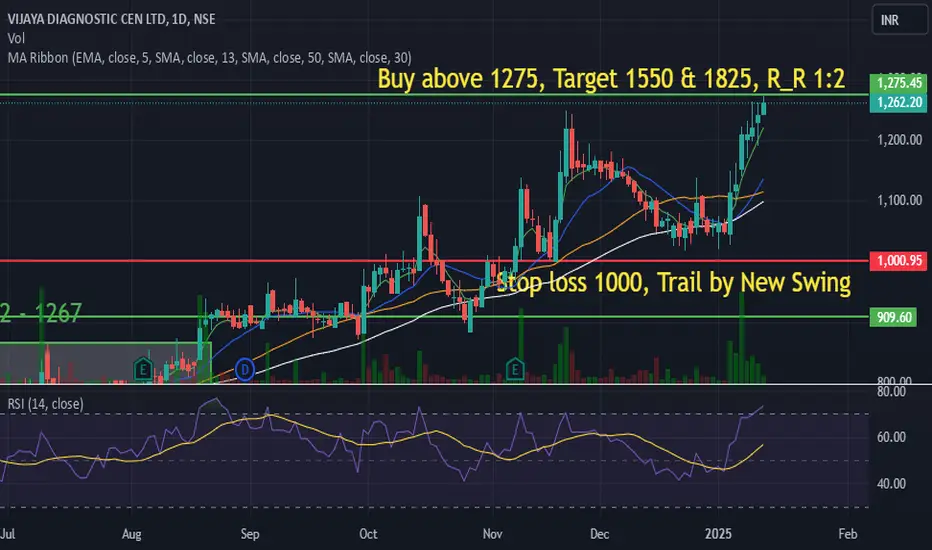Click the Dec label on time axis
The height and width of the screenshot is (550, 932).
[x=599, y=534]
